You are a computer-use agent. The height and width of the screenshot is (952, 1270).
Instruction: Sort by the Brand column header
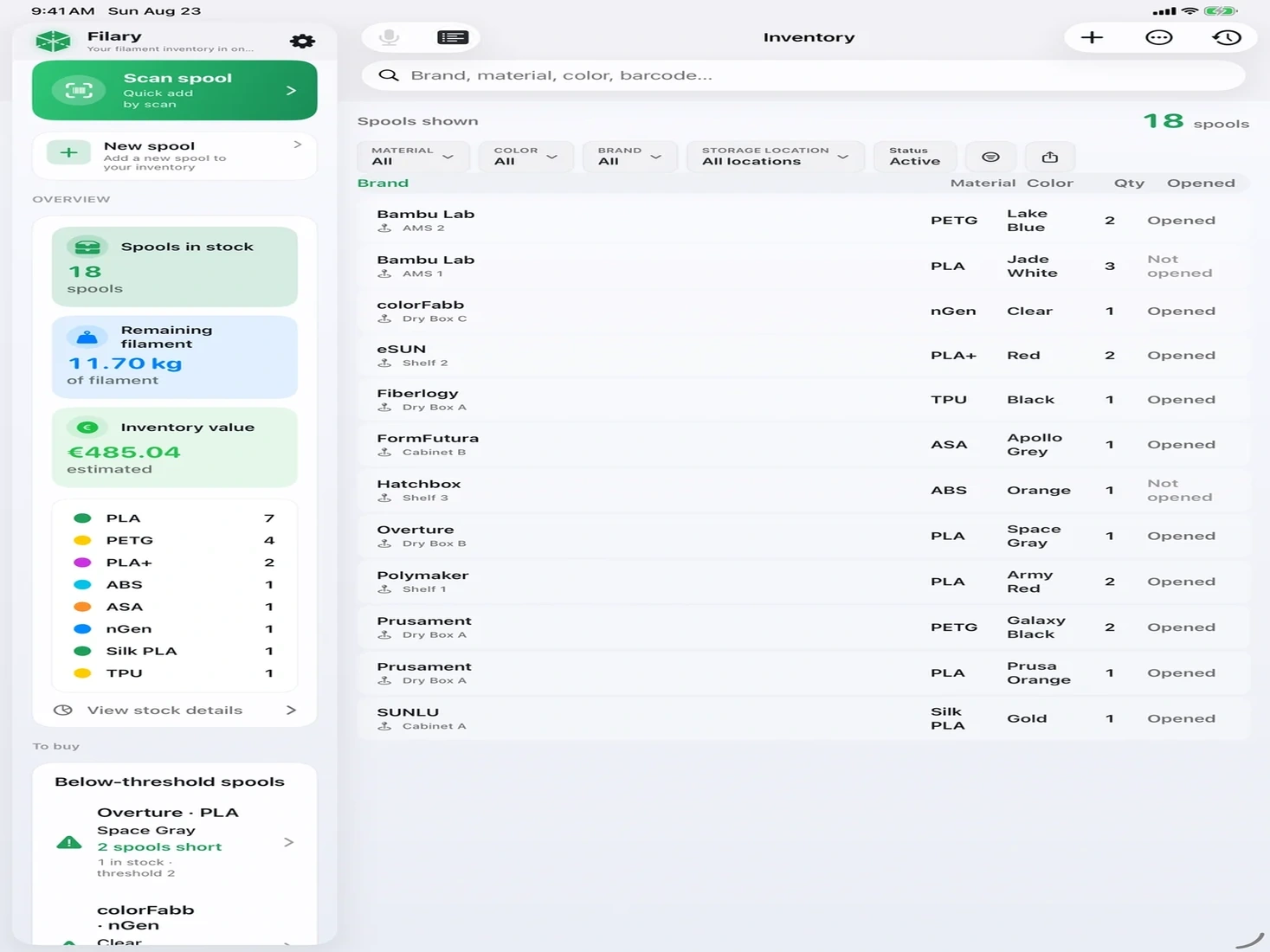pyautogui.click(x=383, y=183)
